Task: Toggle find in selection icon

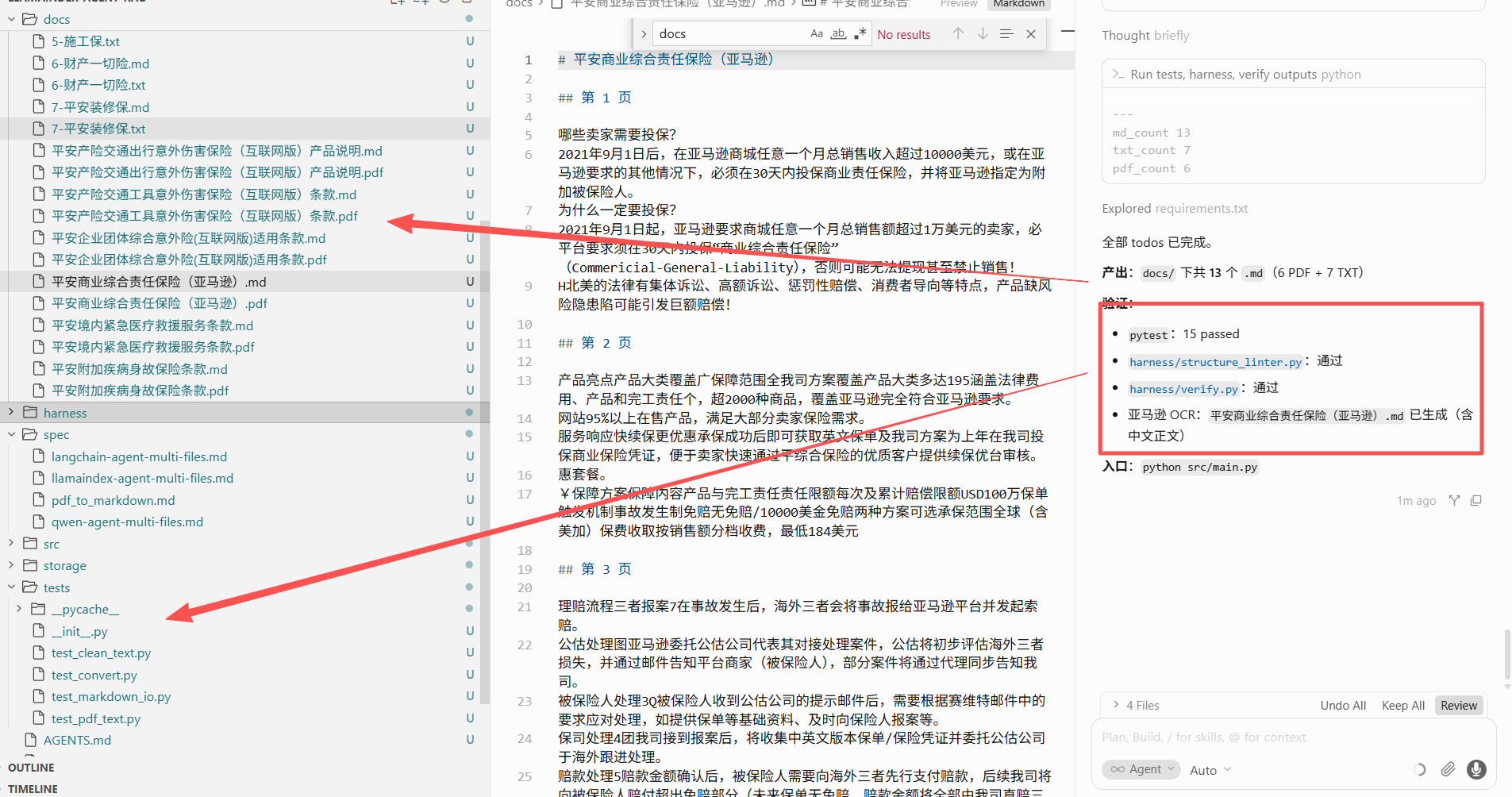Action: (1006, 34)
